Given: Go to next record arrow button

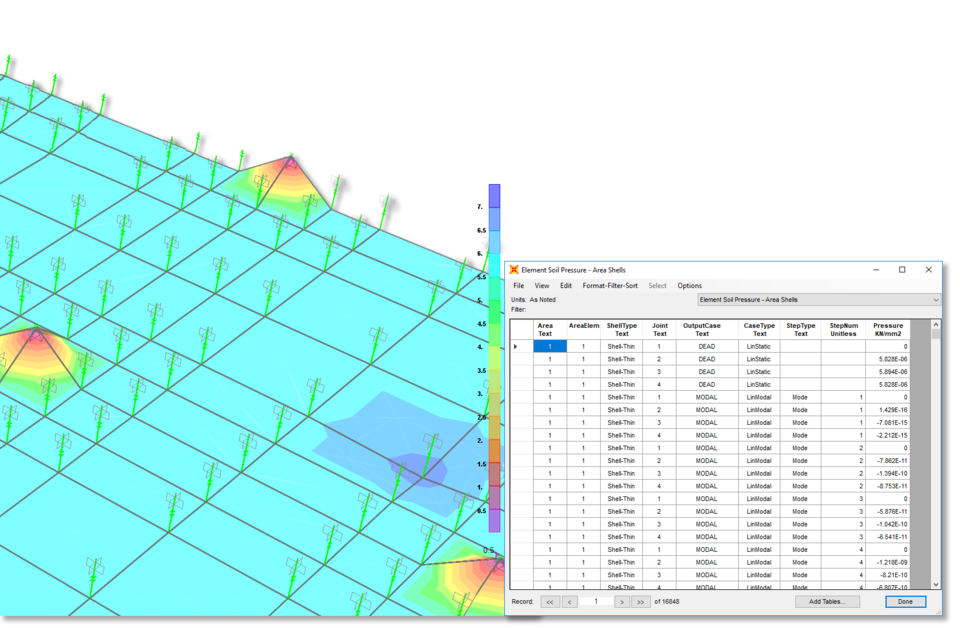Looking at the screenshot, I should coord(621,602).
